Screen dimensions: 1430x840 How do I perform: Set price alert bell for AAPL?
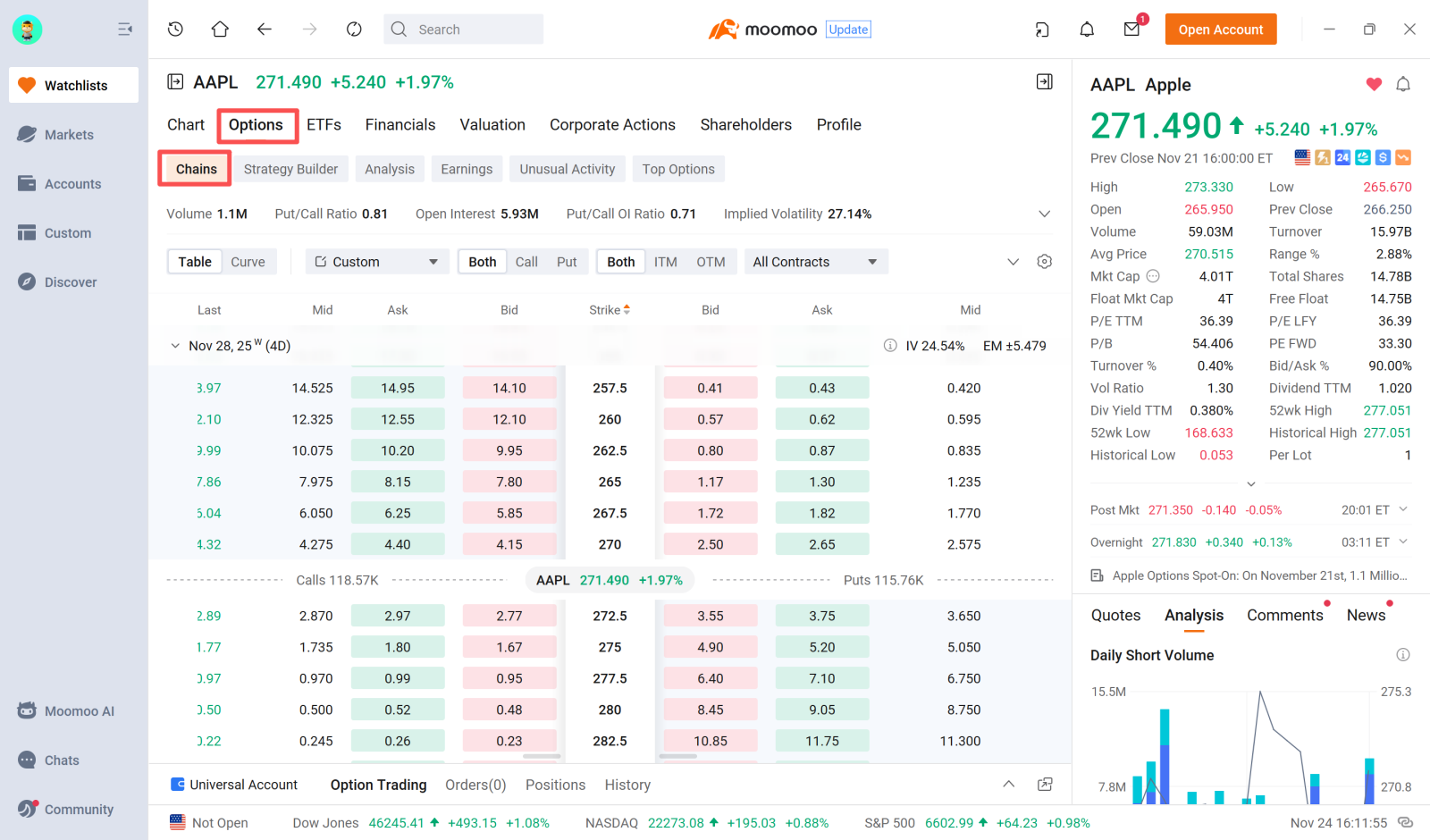(1403, 85)
